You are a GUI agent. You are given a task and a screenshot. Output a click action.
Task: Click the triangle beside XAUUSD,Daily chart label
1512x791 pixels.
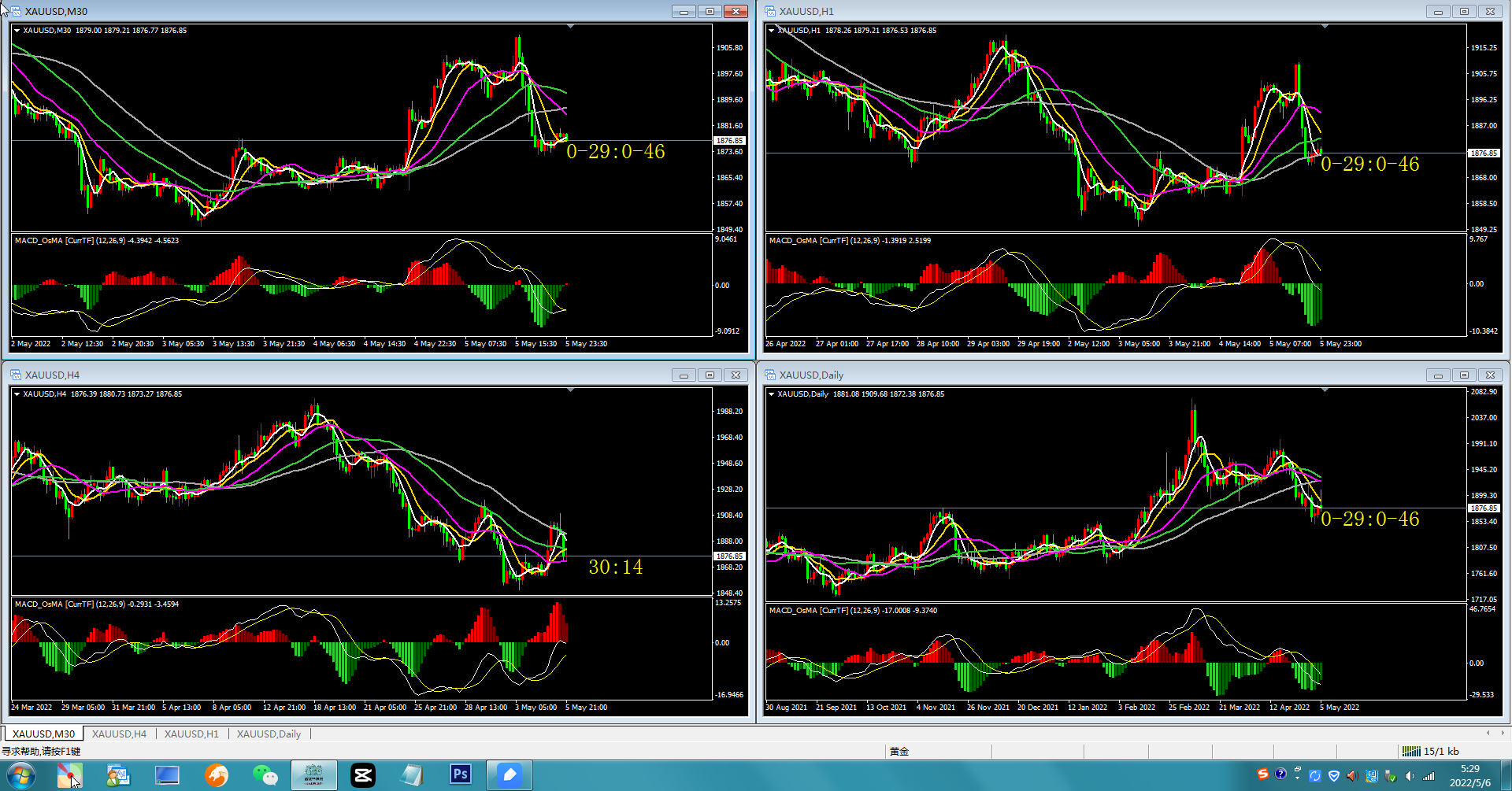pyautogui.click(x=771, y=394)
